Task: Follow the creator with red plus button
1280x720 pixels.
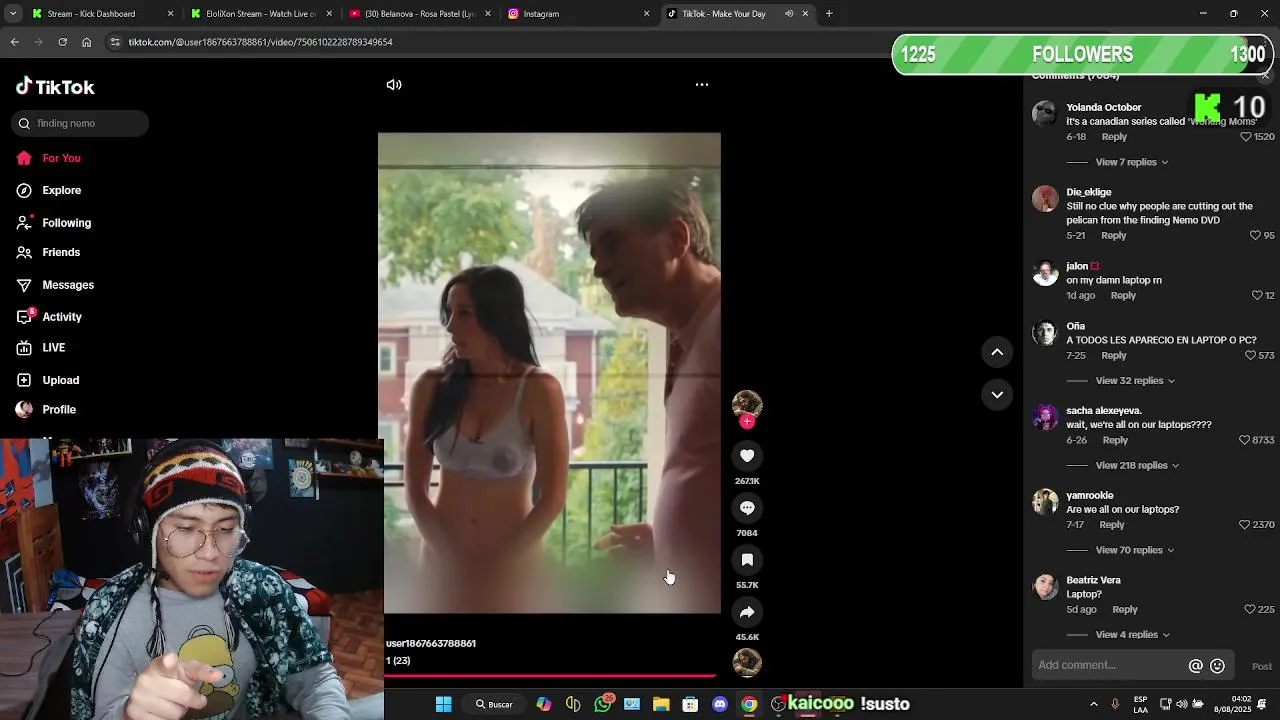Action: tap(747, 422)
